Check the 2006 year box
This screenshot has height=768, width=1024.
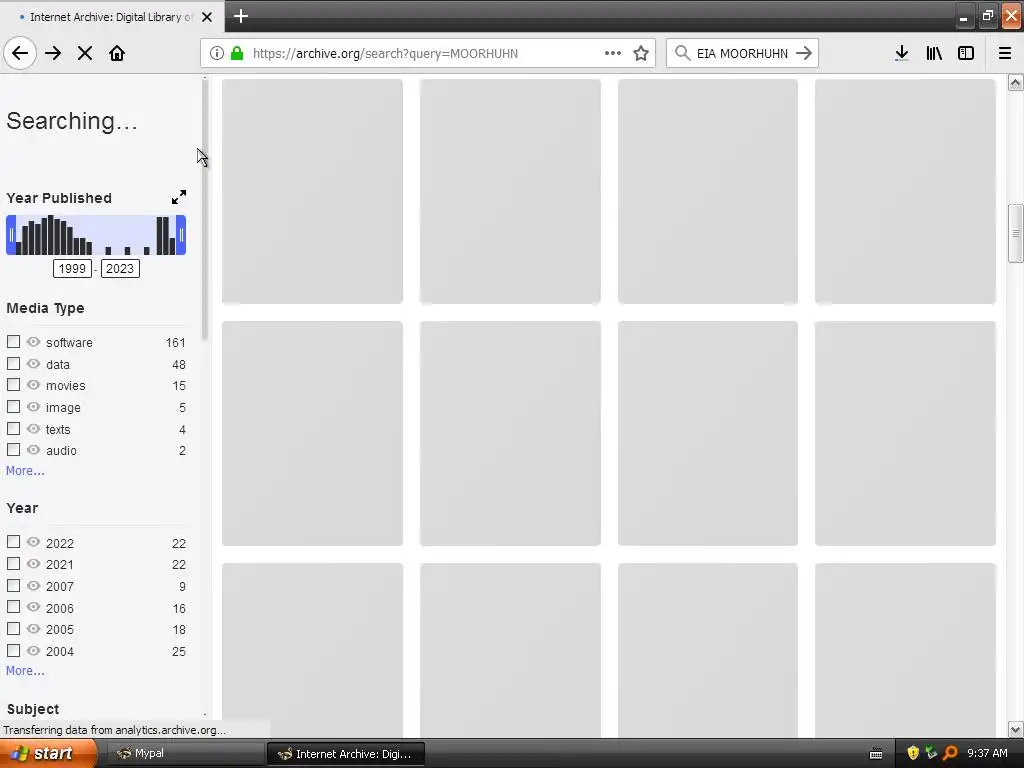[x=13, y=607]
